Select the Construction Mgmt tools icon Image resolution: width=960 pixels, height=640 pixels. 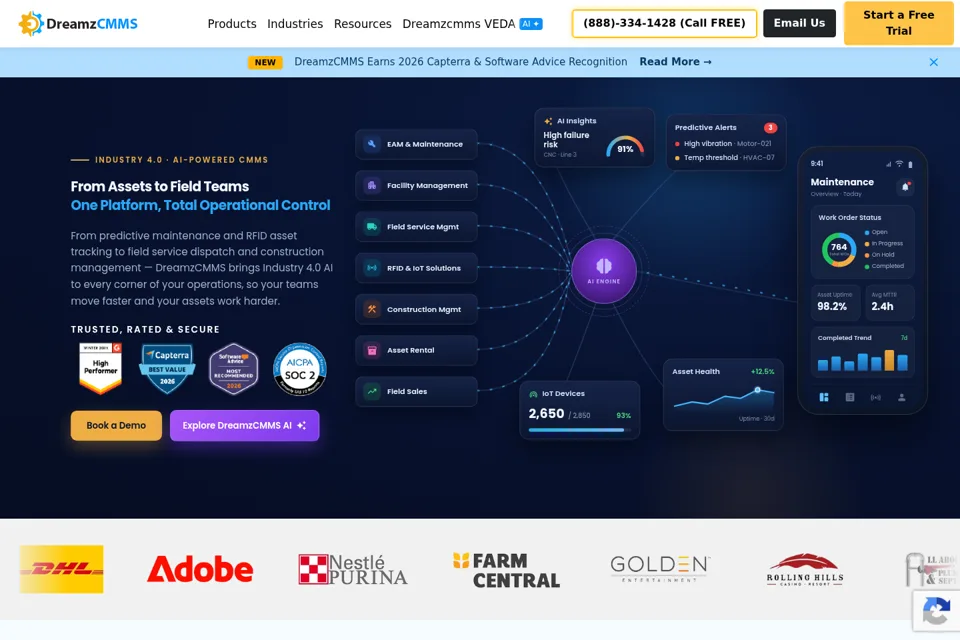click(x=372, y=309)
